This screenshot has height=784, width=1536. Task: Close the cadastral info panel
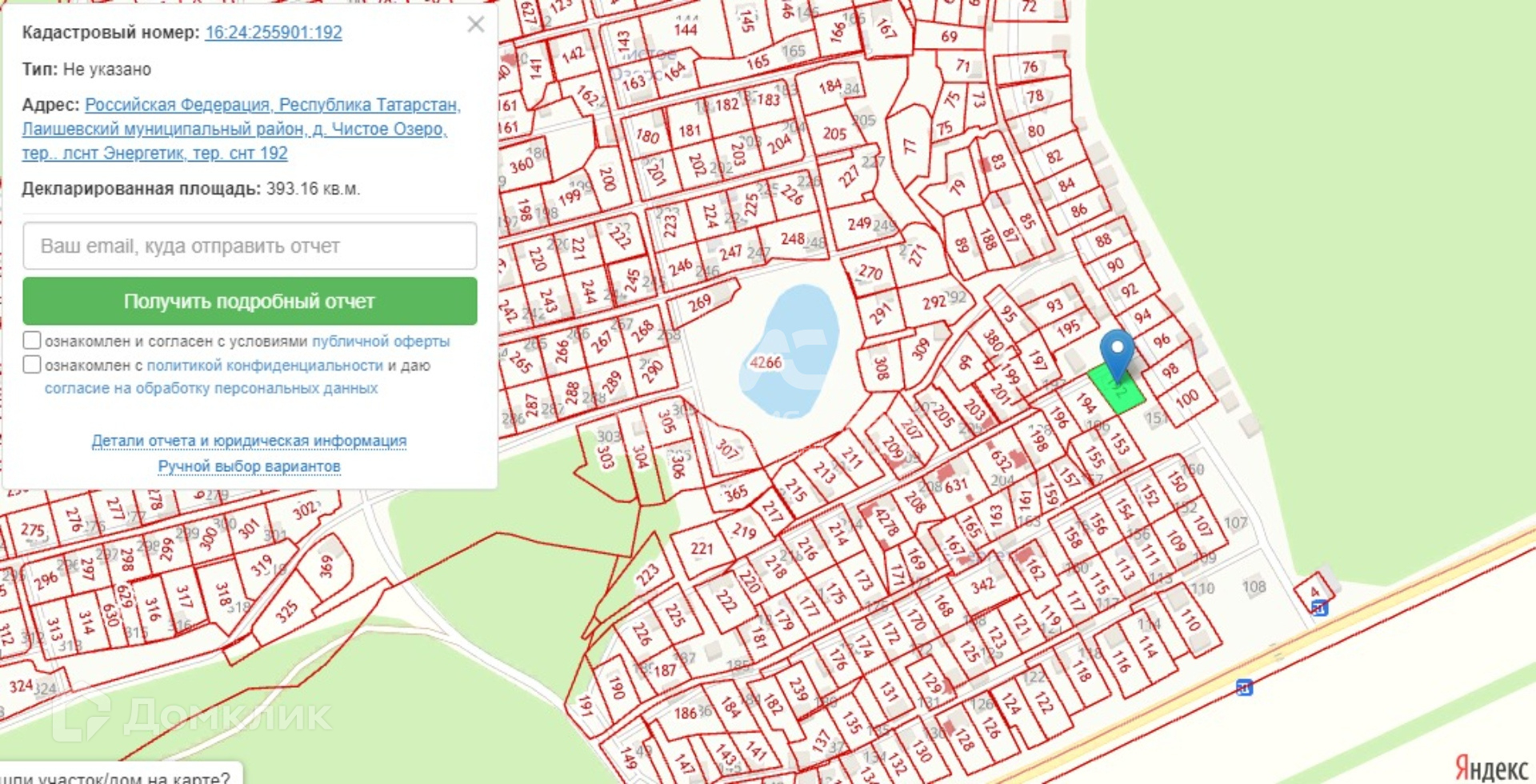(476, 25)
